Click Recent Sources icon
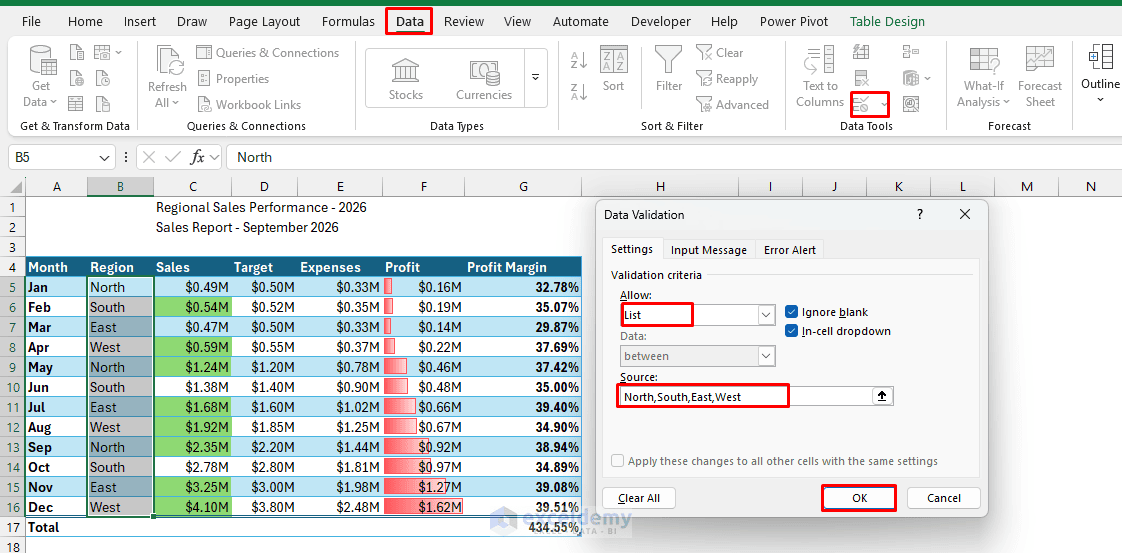This screenshot has width=1122, height=553. pos(102,78)
